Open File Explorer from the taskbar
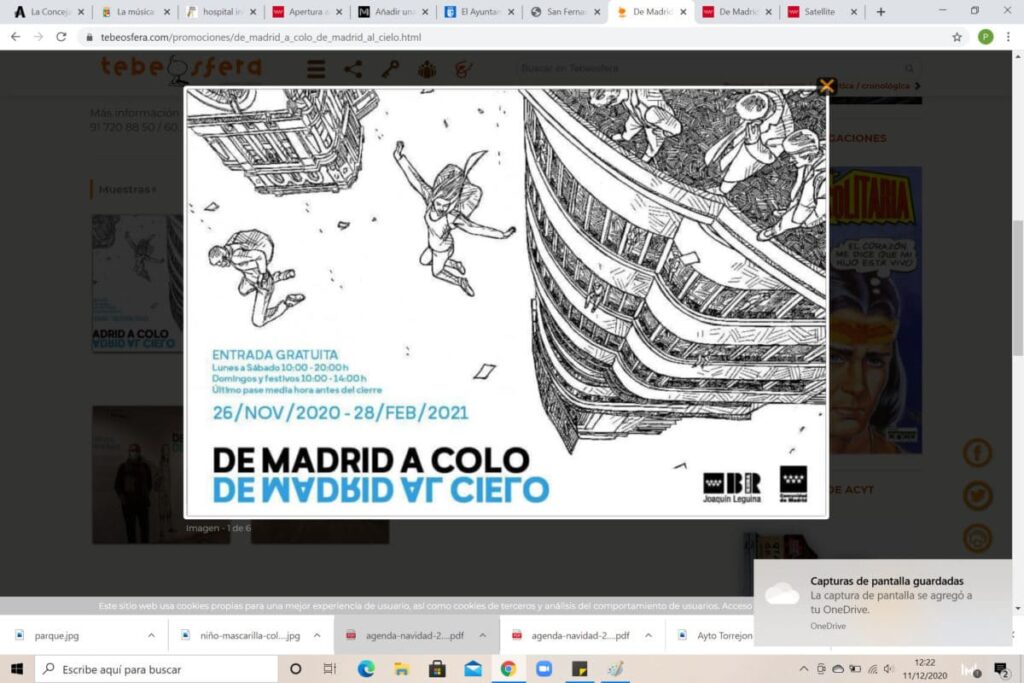This screenshot has width=1024, height=683. pos(401,669)
